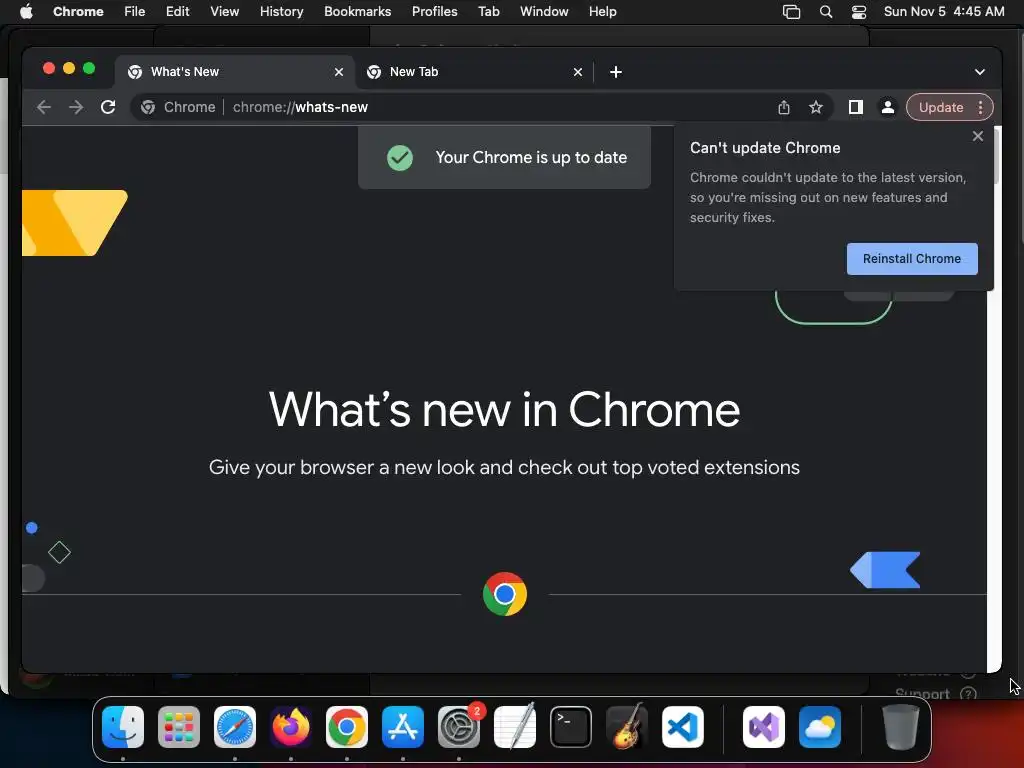Open System Settings from the Dock

459,727
